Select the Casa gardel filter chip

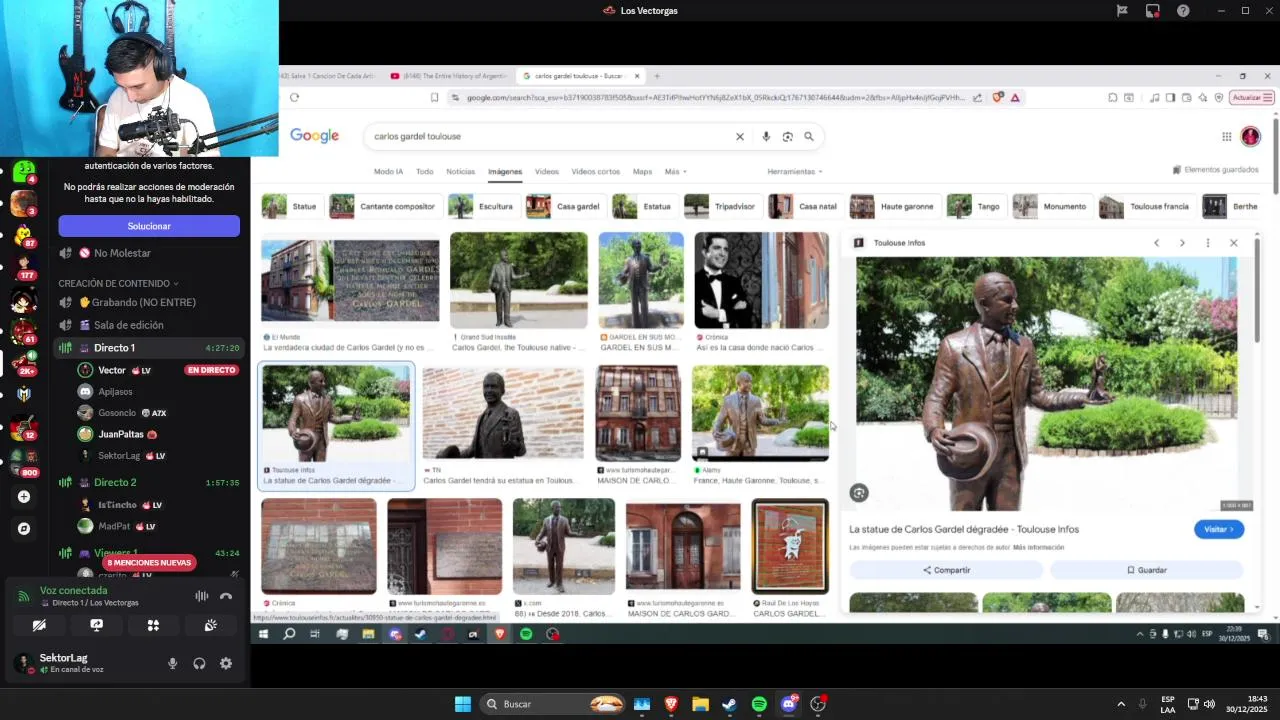565,206
